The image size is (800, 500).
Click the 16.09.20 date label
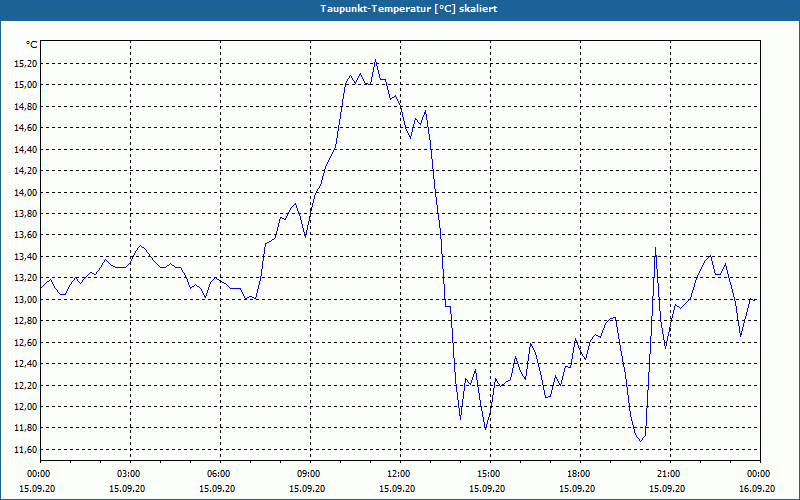click(757, 488)
